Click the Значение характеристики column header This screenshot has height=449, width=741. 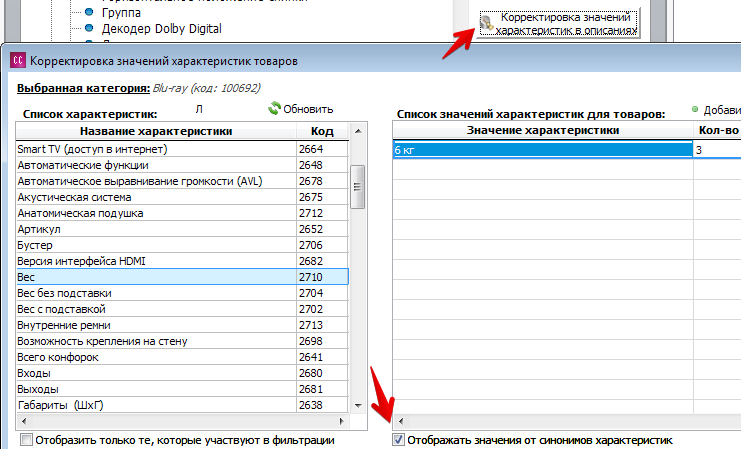[x=543, y=130]
